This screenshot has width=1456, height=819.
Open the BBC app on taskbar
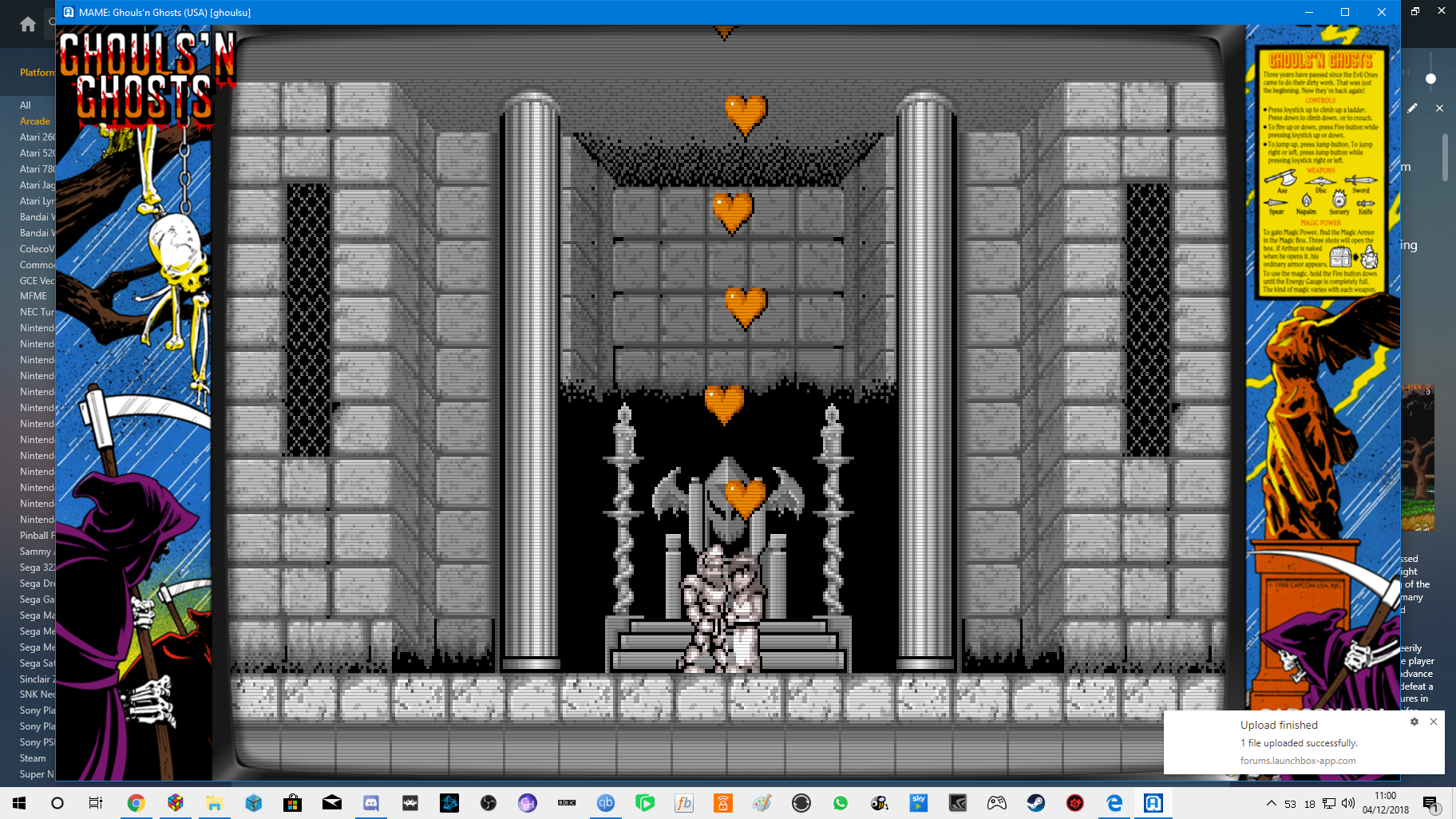[x=566, y=803]
